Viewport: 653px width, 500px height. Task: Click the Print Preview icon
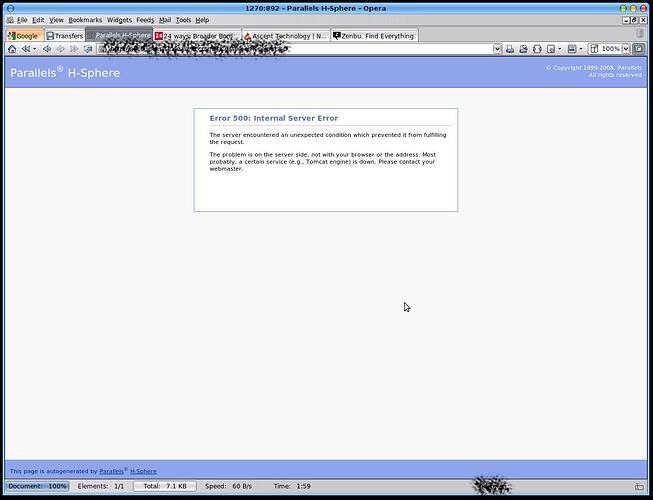click(x=523, y=49)
